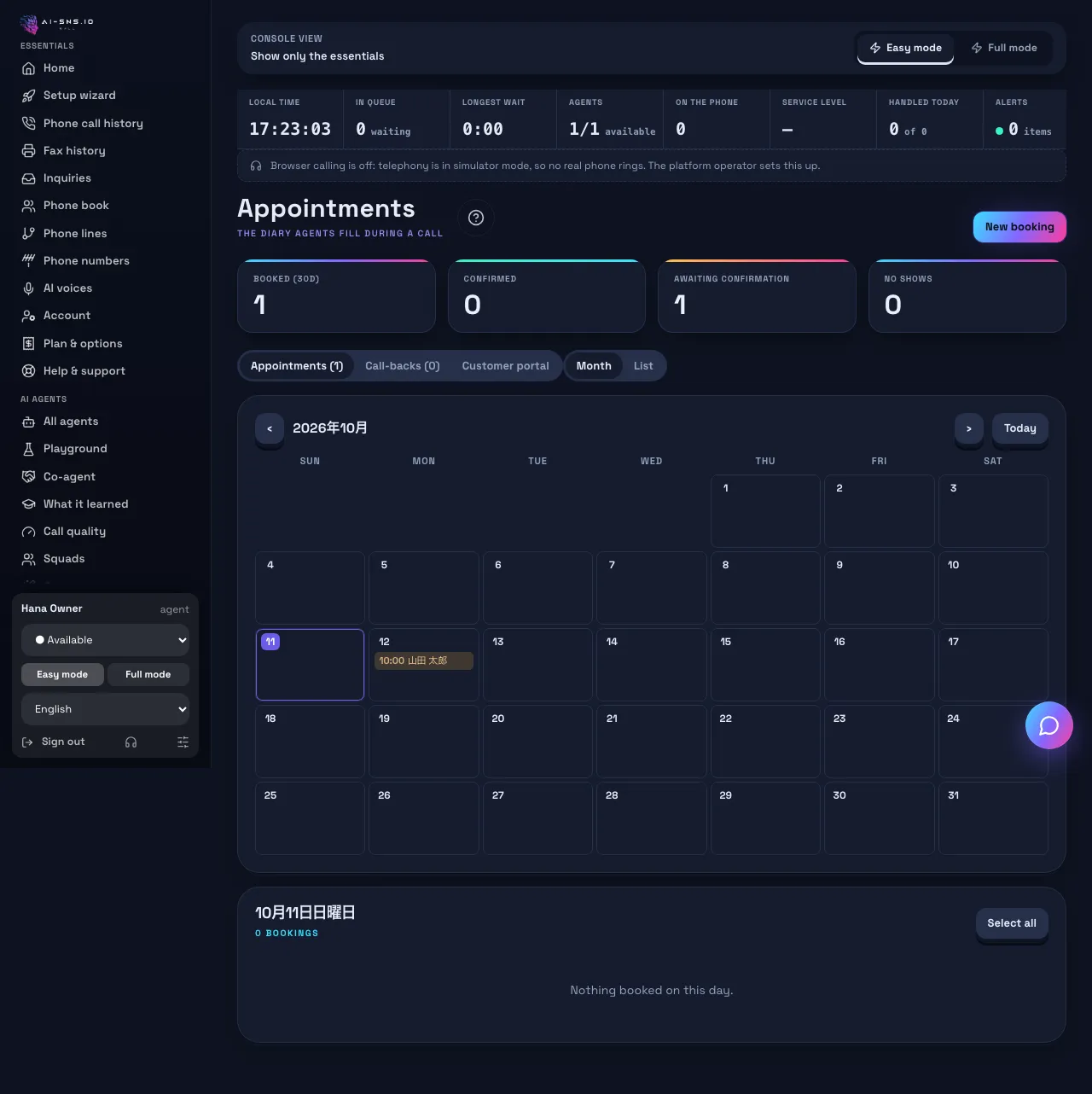Go to next month with the right chevron
The image size is (1092, 1094).
tap(968, 428)
